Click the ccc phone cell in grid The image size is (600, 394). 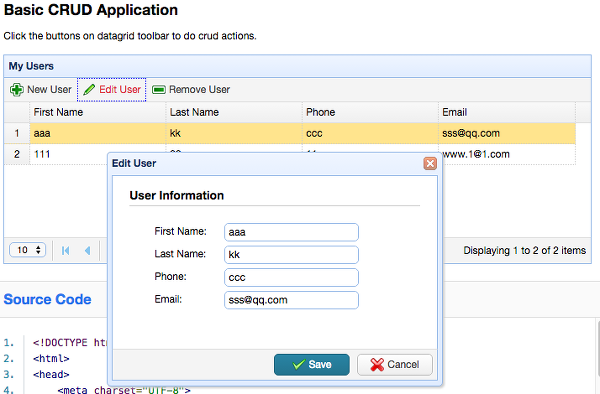point(370,133)
